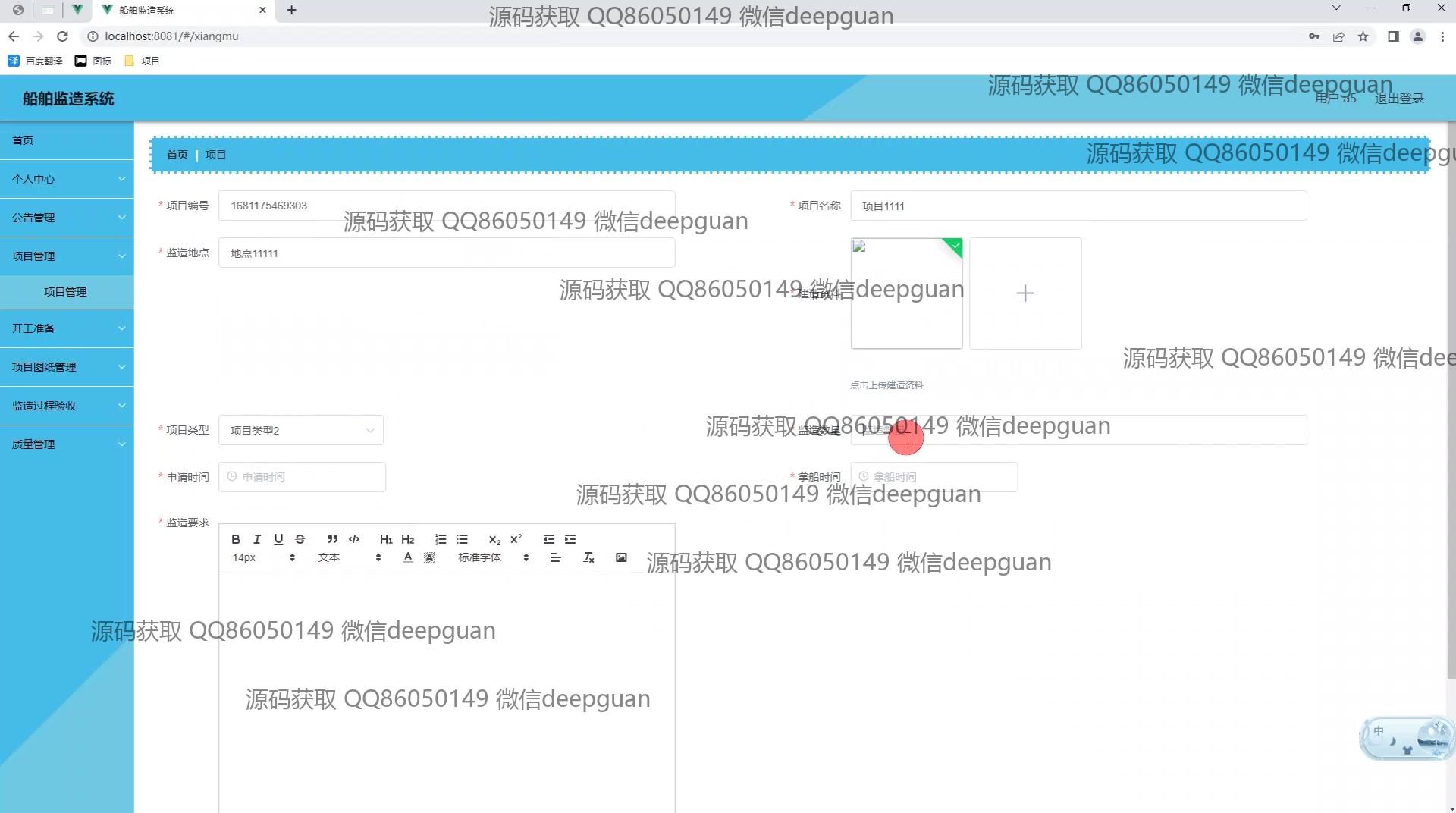Open the 图标 bookmark

pos(93,61)
